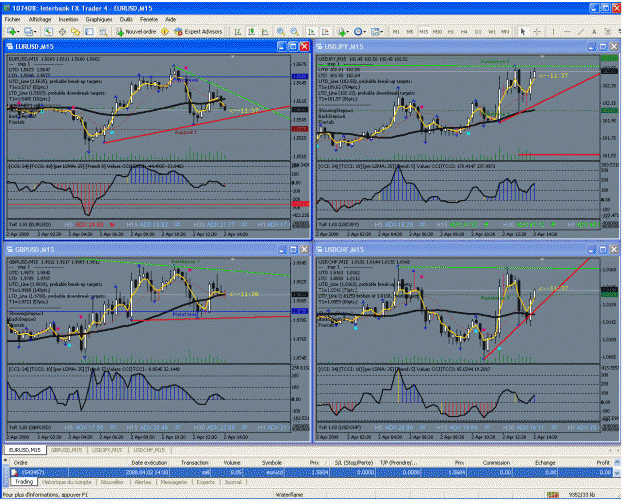Select the M1 timeframe button
The width and height of the screenshot is (625, 501).
point(396,31)
